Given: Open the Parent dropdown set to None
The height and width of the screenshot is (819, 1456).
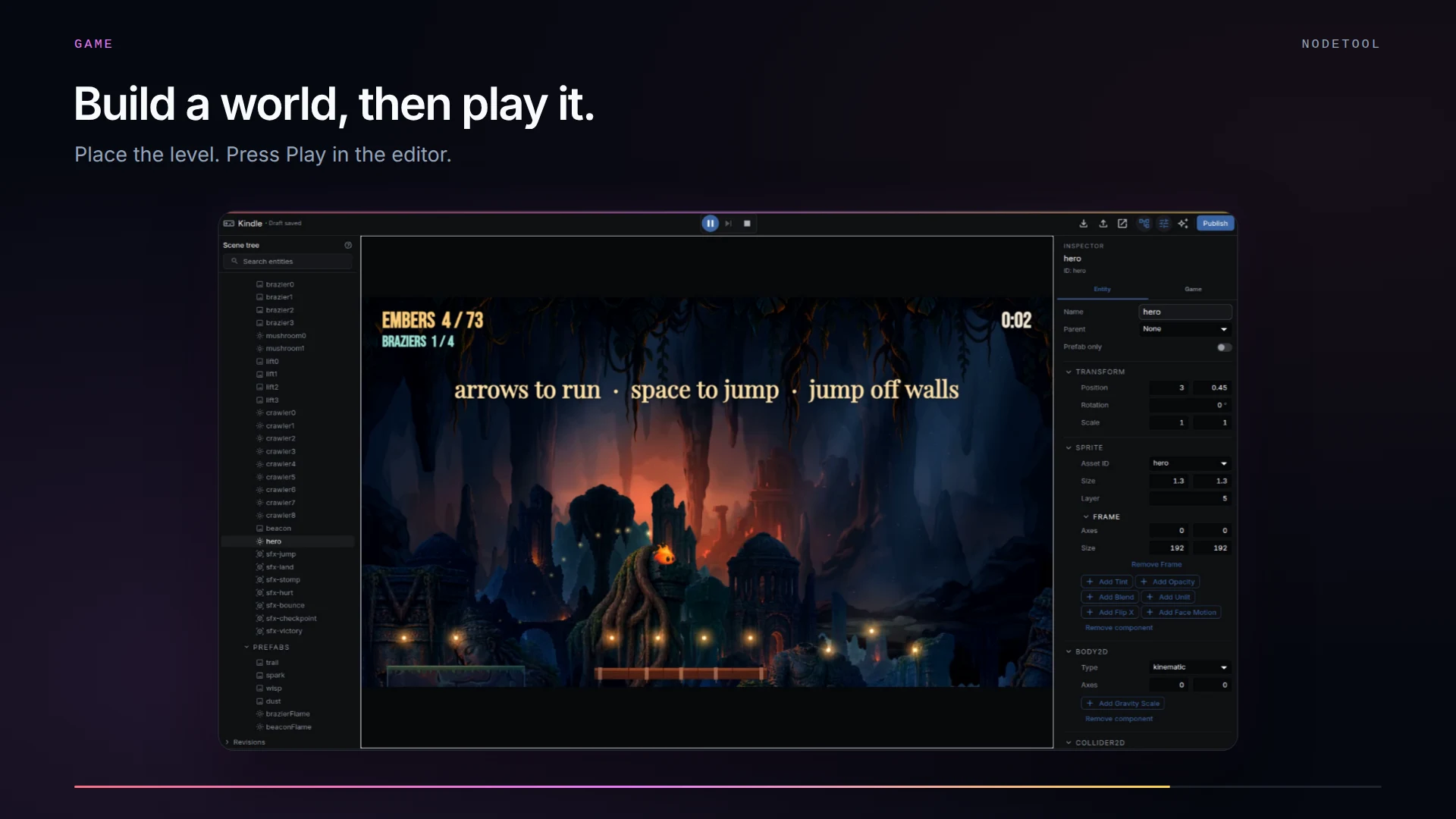Looking at the screenshot, I should click(1185, 329).
